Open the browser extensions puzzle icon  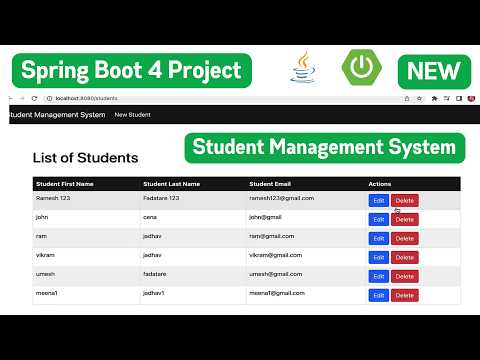click(434, 98)
